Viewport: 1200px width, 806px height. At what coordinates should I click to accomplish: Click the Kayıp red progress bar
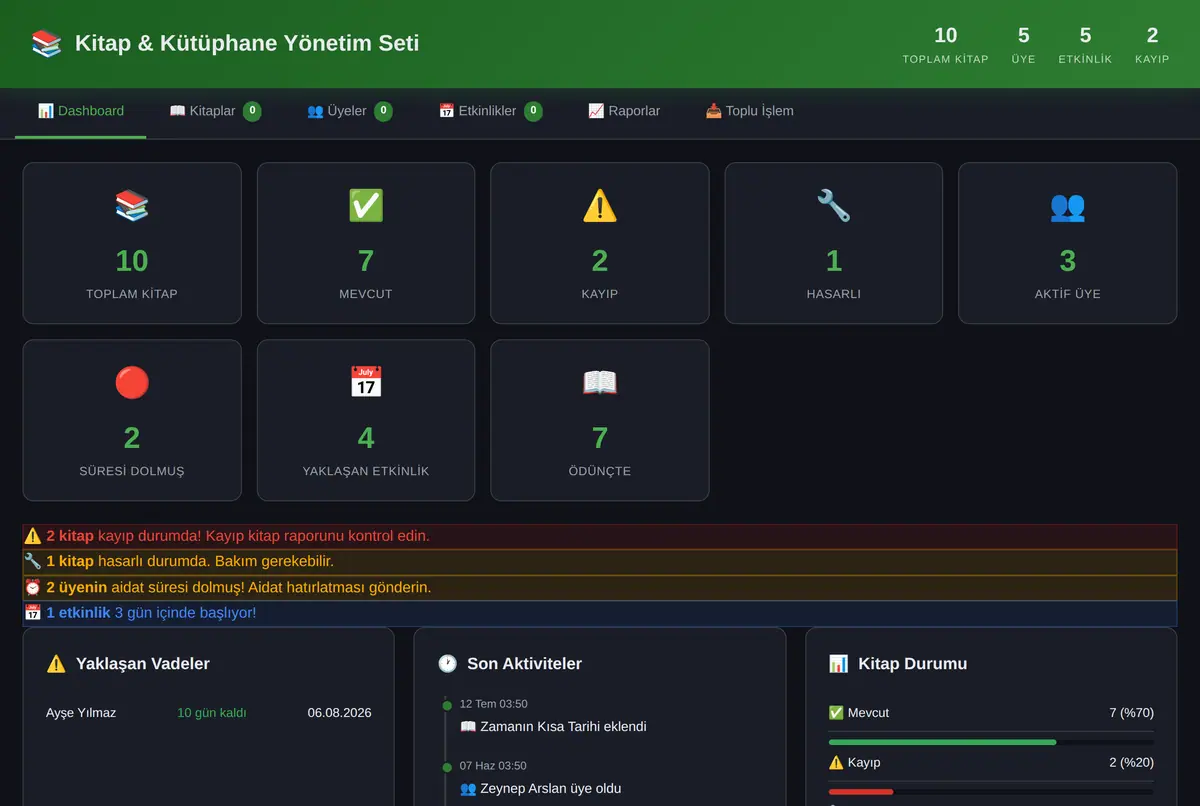click(861, 792)
